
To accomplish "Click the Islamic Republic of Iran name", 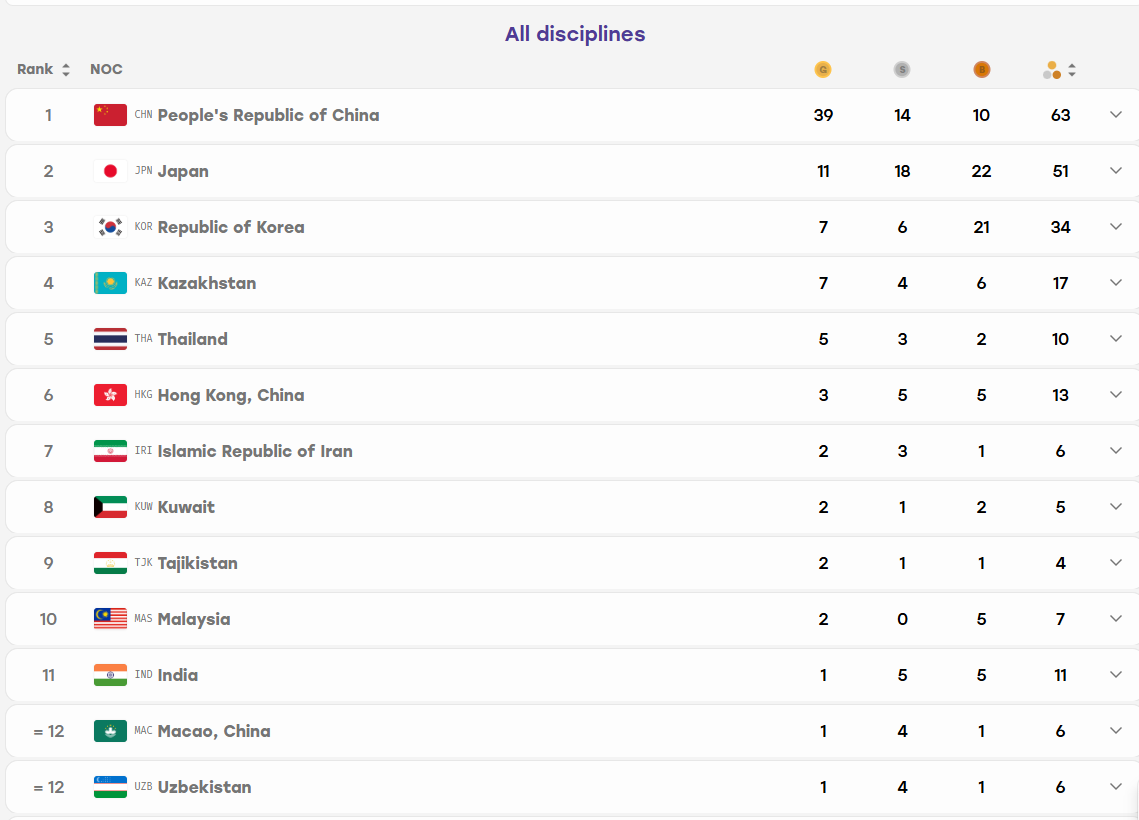I will (255, 451).
